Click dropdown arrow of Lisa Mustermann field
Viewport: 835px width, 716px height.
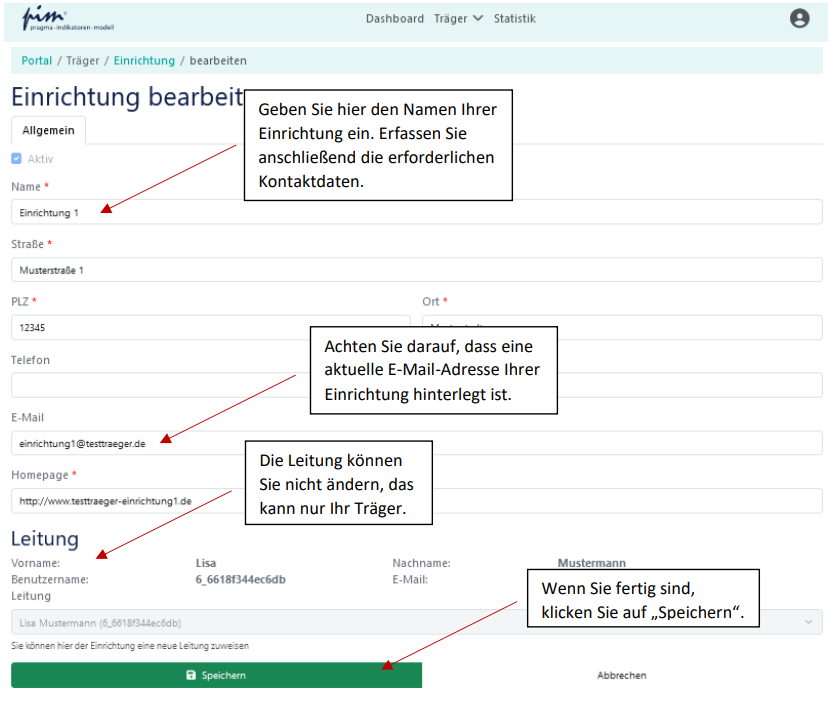pos(808,622)
